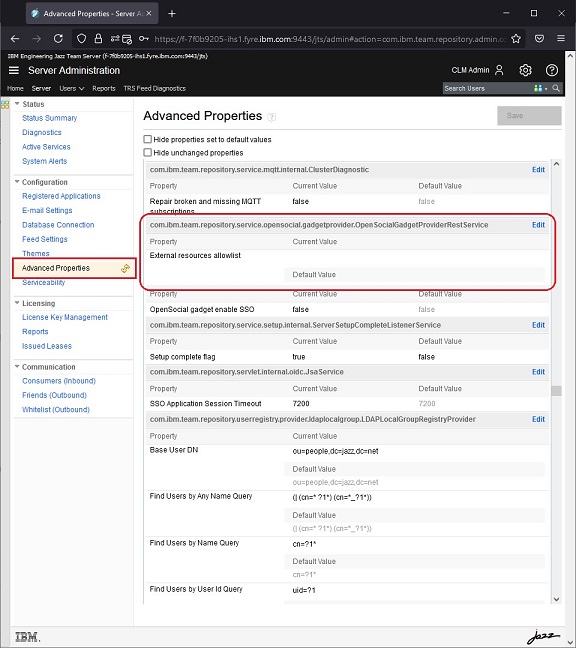Viewport: 576px width, 648px height.
Task: Click the CLM Admin user profile icon
Action: [x=499, y=70]
